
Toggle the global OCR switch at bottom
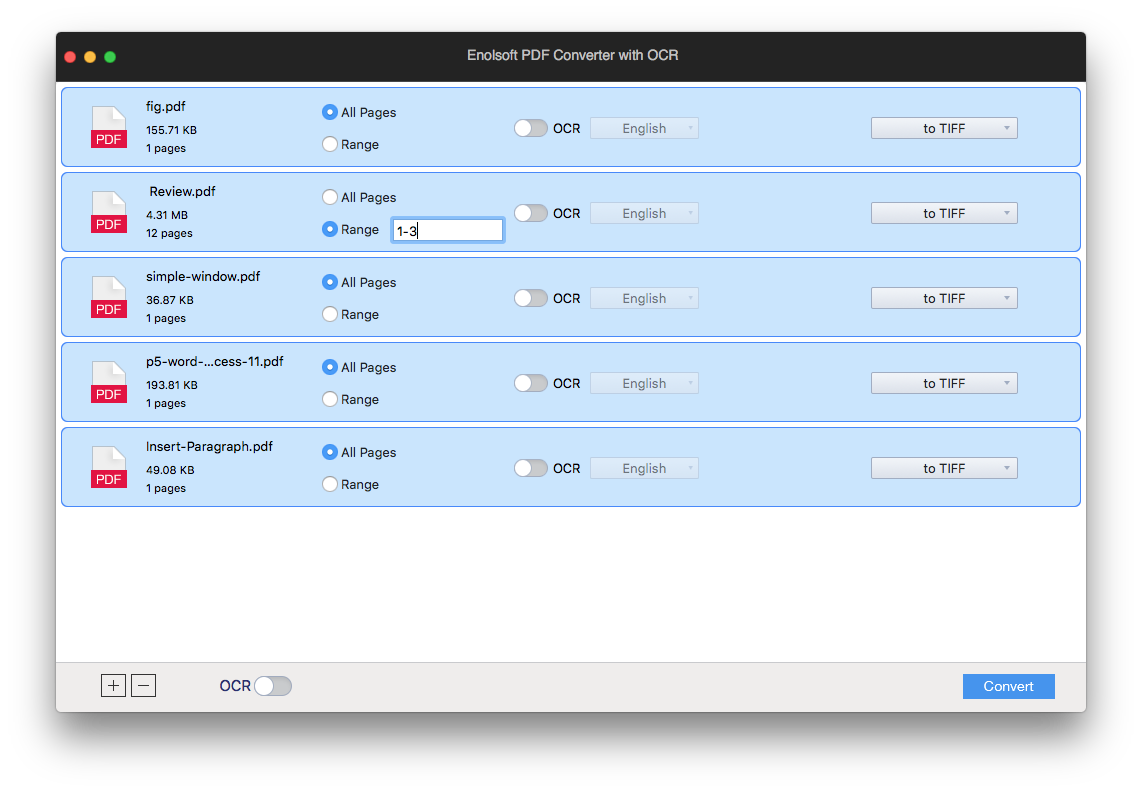tap(273, 686)
